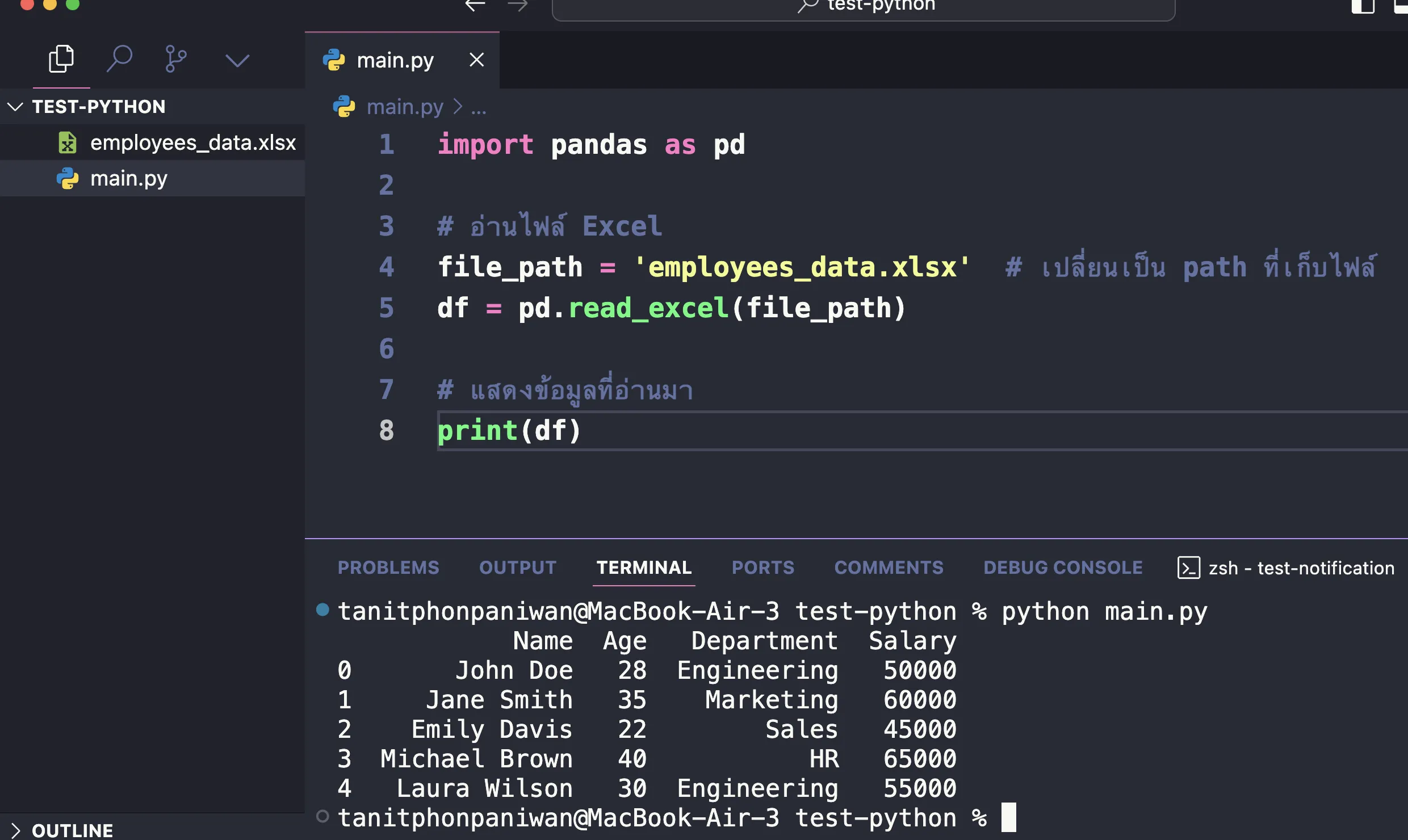Click on 'import' keyword in line 1
The image size is (1408, 840).
point(485,144)
